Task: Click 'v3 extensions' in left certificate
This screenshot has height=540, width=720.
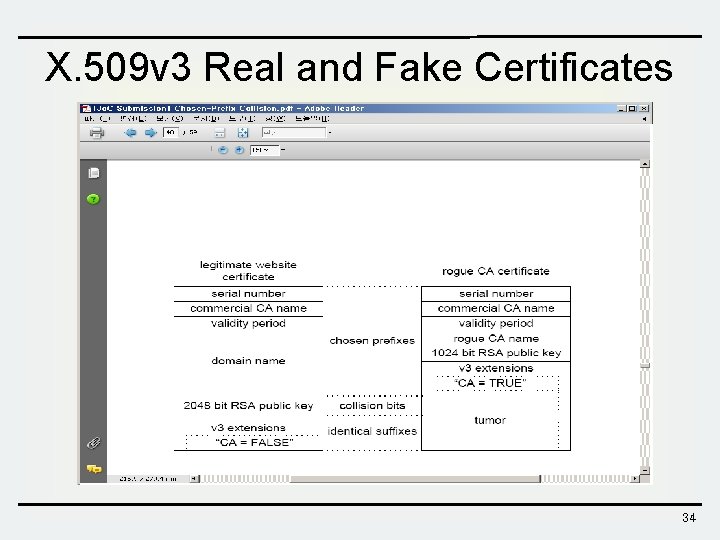Action: [x=248, y=428]
